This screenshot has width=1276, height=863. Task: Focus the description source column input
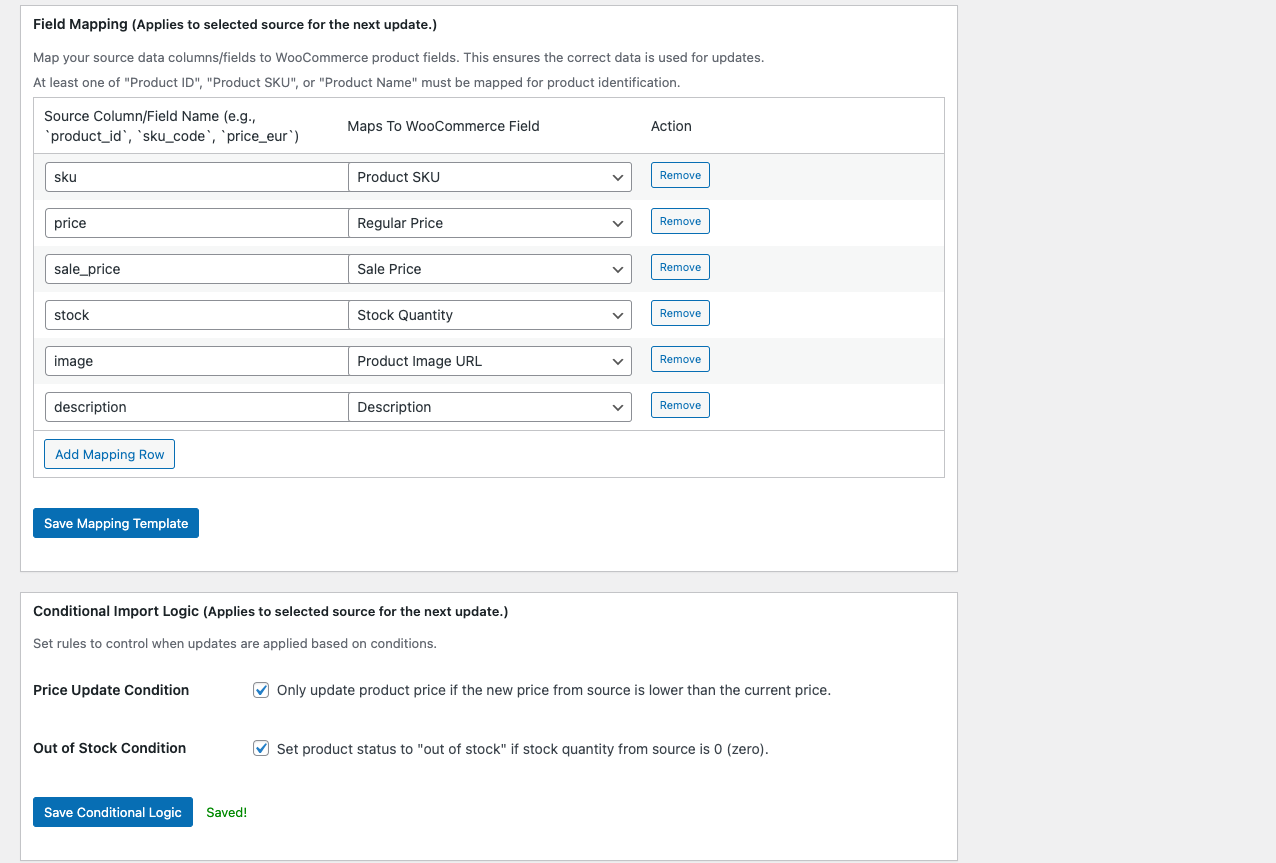coord(196,407)
